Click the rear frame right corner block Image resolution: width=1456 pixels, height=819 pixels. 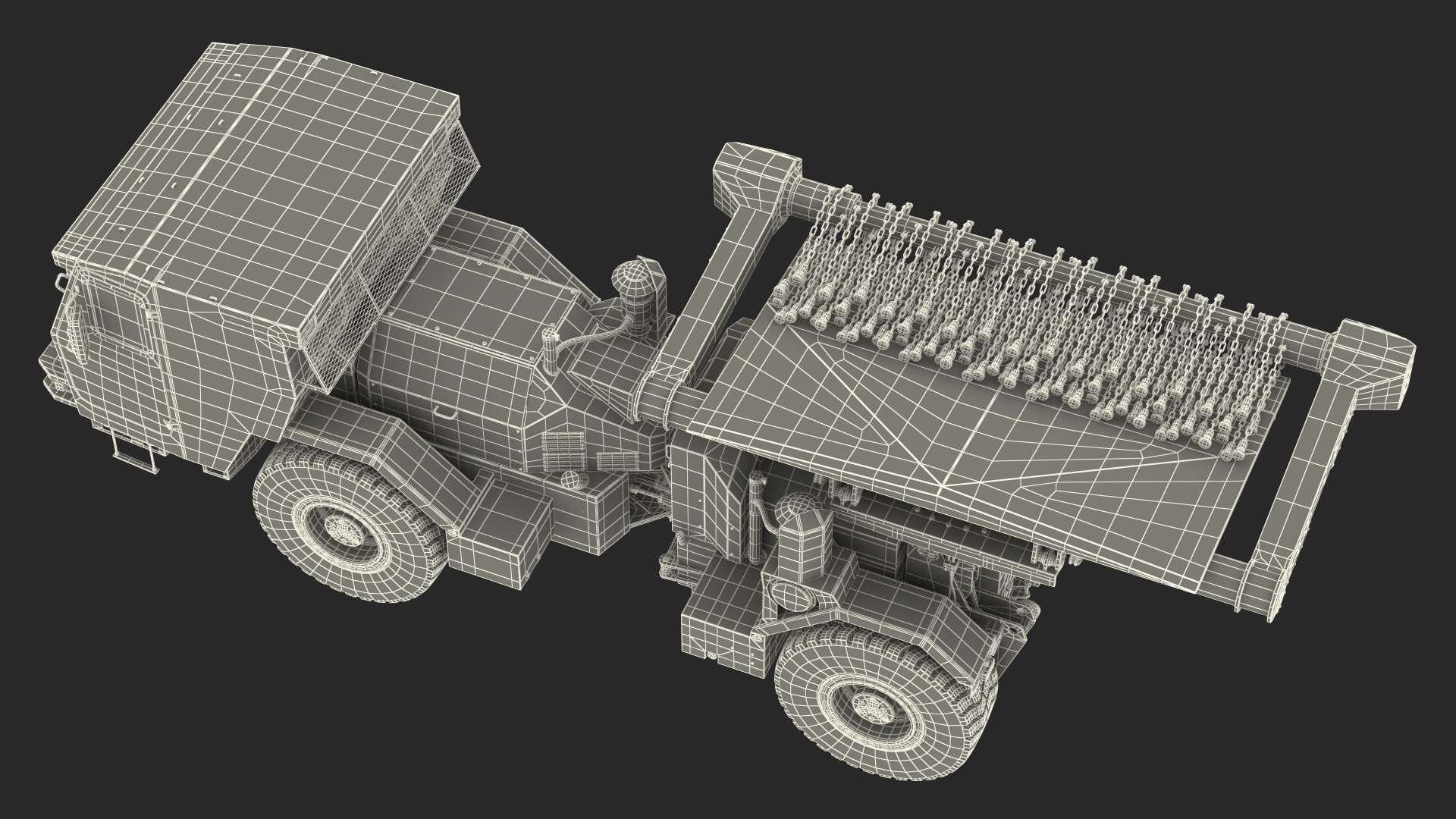[1374, 355]
